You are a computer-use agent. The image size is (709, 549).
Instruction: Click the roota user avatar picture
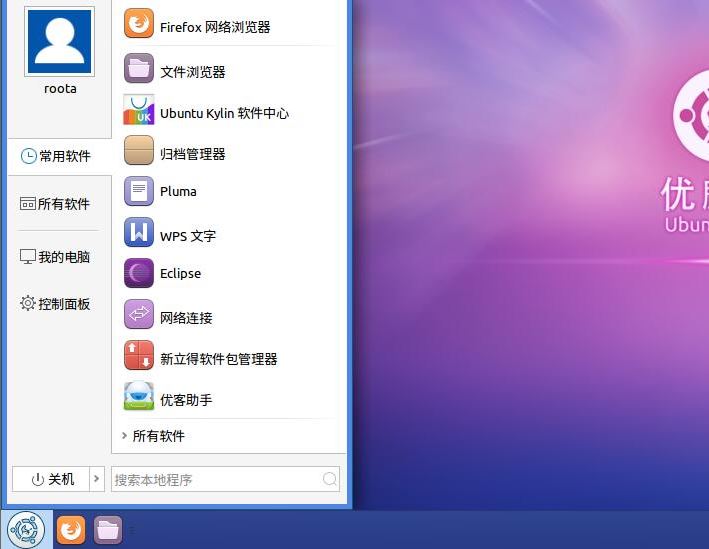(60, 42)
